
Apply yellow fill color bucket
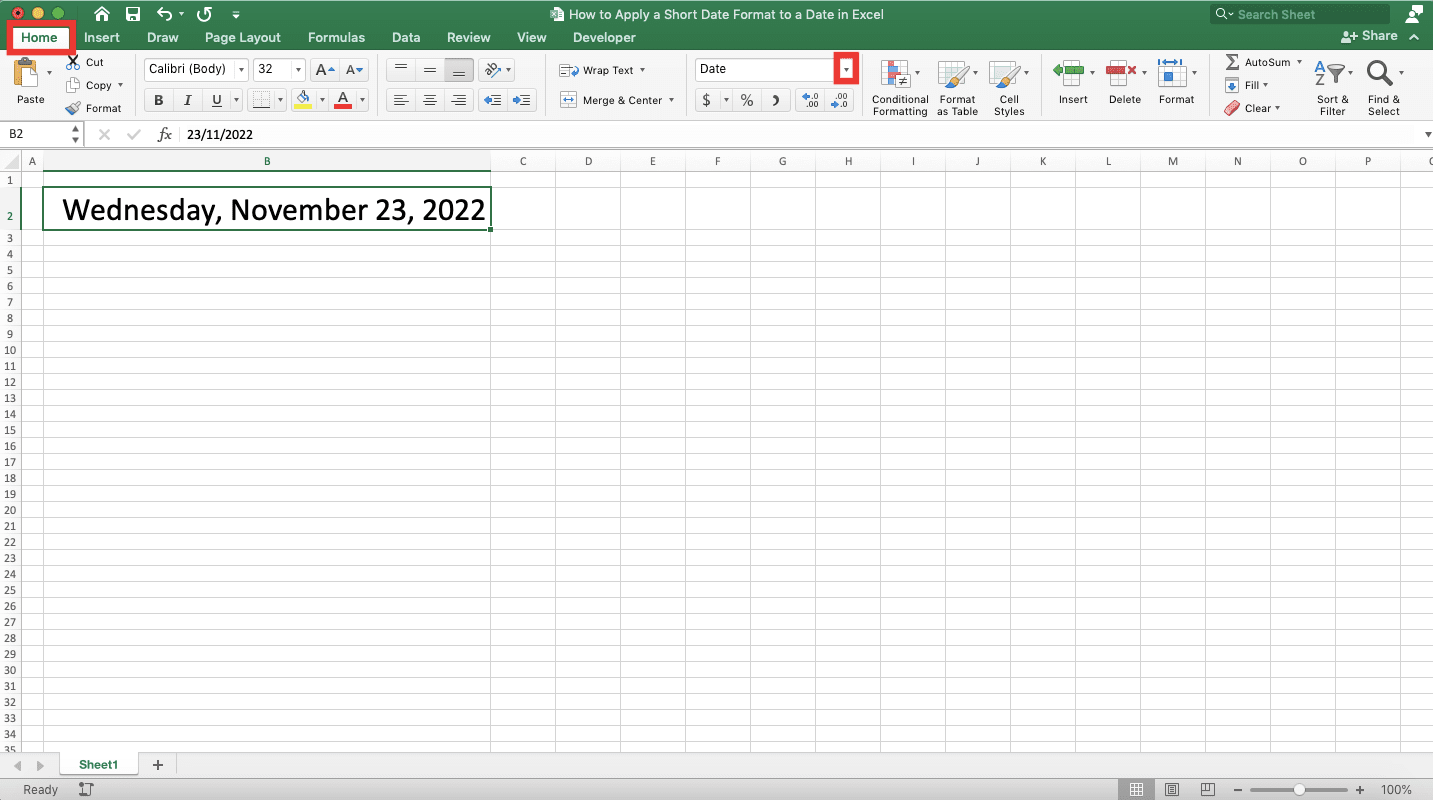click(x=304, y=100)
